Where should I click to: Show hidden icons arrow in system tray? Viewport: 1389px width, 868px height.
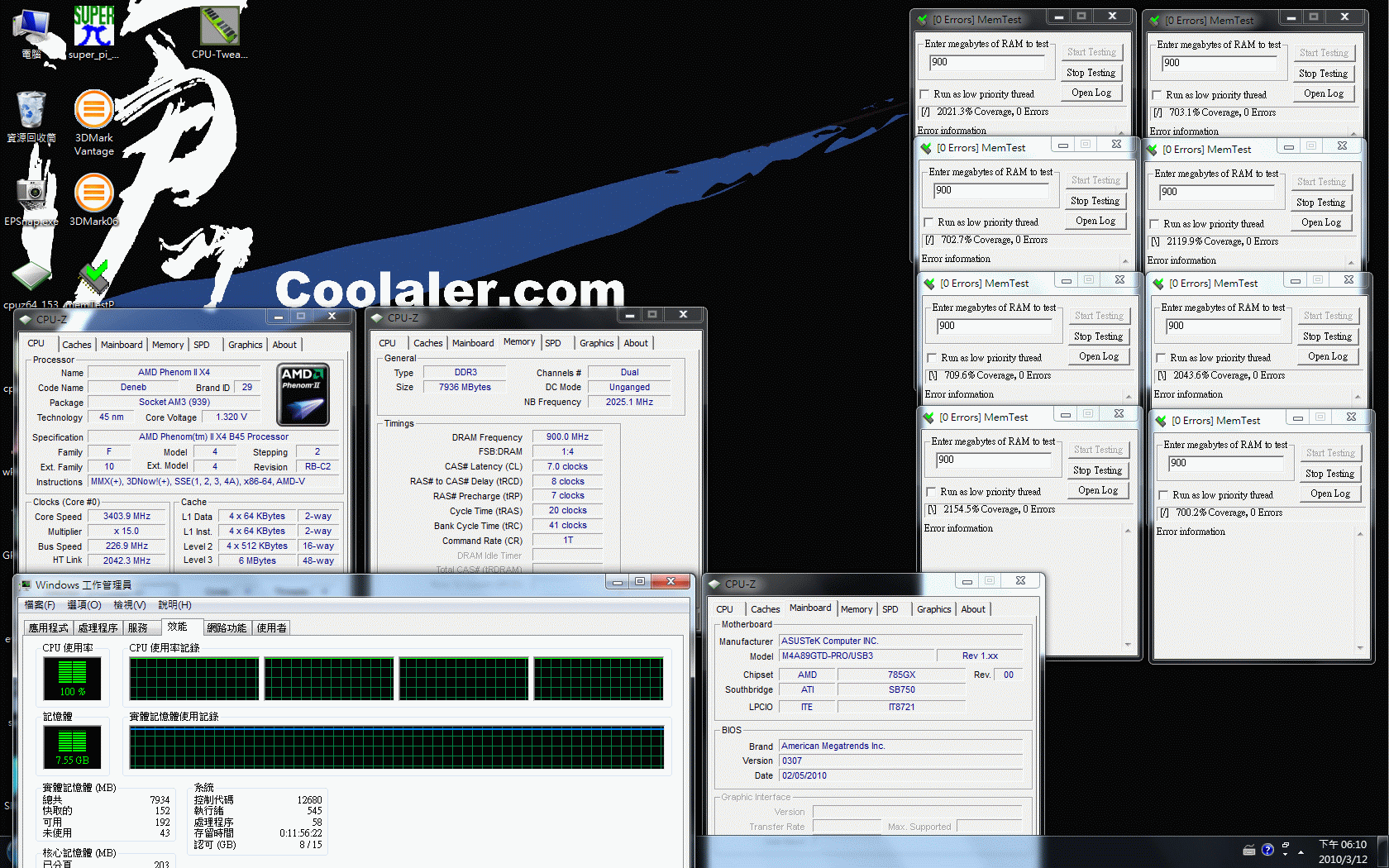(1301, 851)
